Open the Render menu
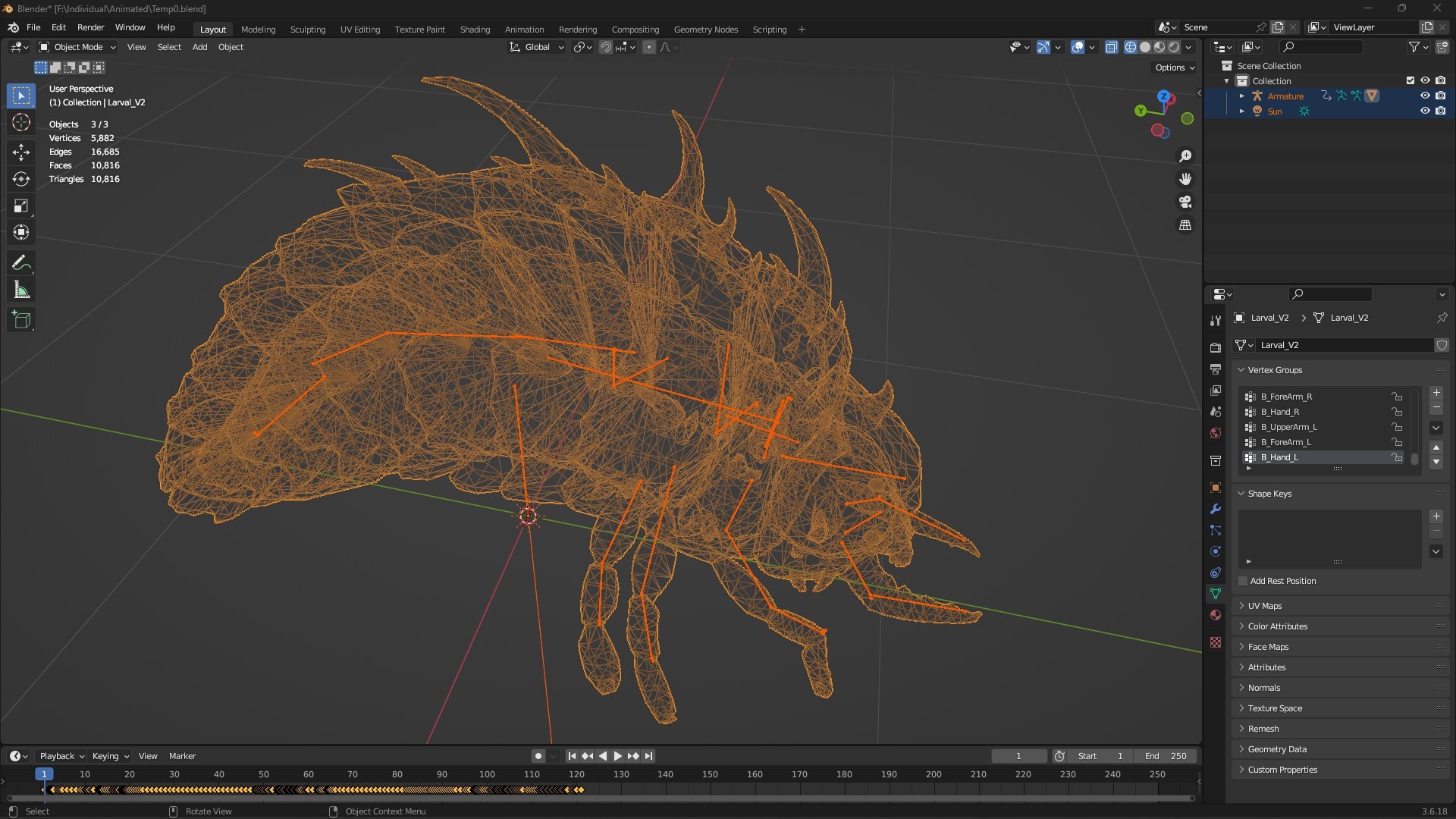 (x=90, y=27)
